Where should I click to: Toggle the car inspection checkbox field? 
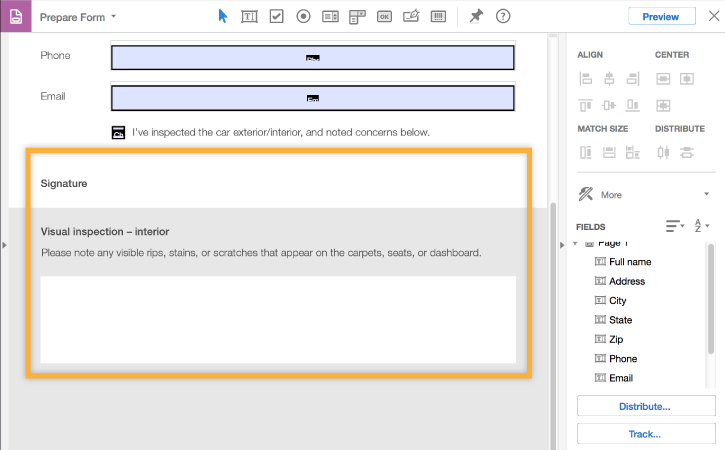(x=118, y=132)
